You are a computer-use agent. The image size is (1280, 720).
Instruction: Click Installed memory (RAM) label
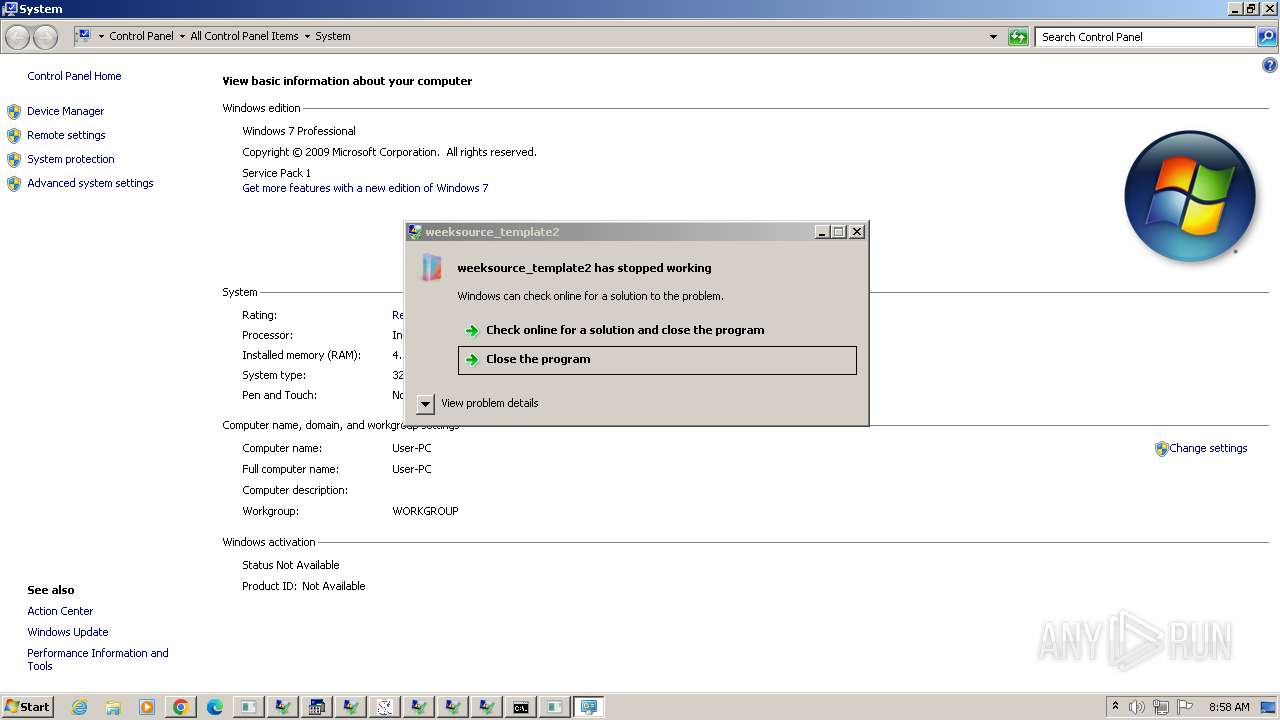301,355
